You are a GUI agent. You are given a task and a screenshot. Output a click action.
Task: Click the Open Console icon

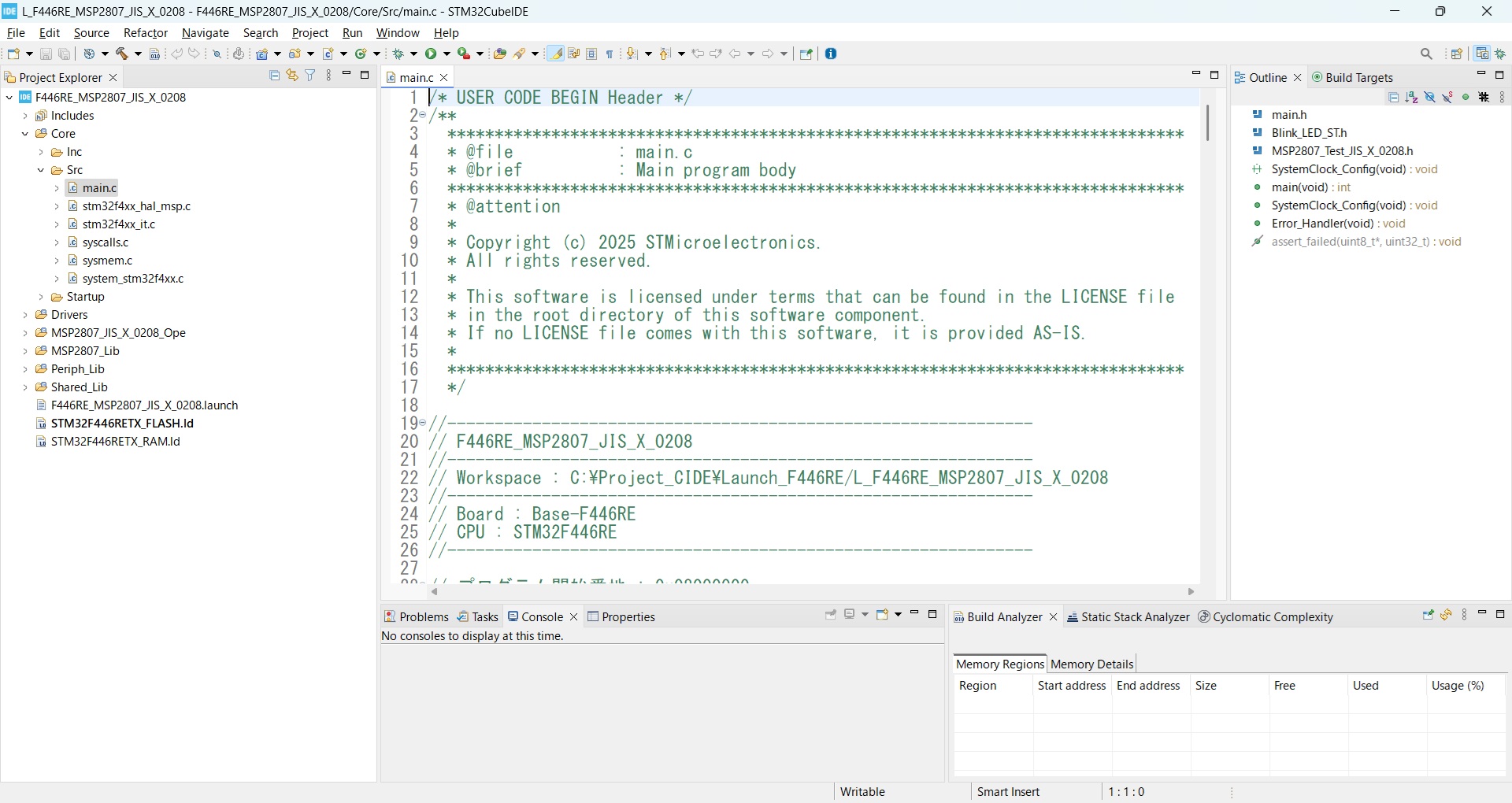click(883, 615)
